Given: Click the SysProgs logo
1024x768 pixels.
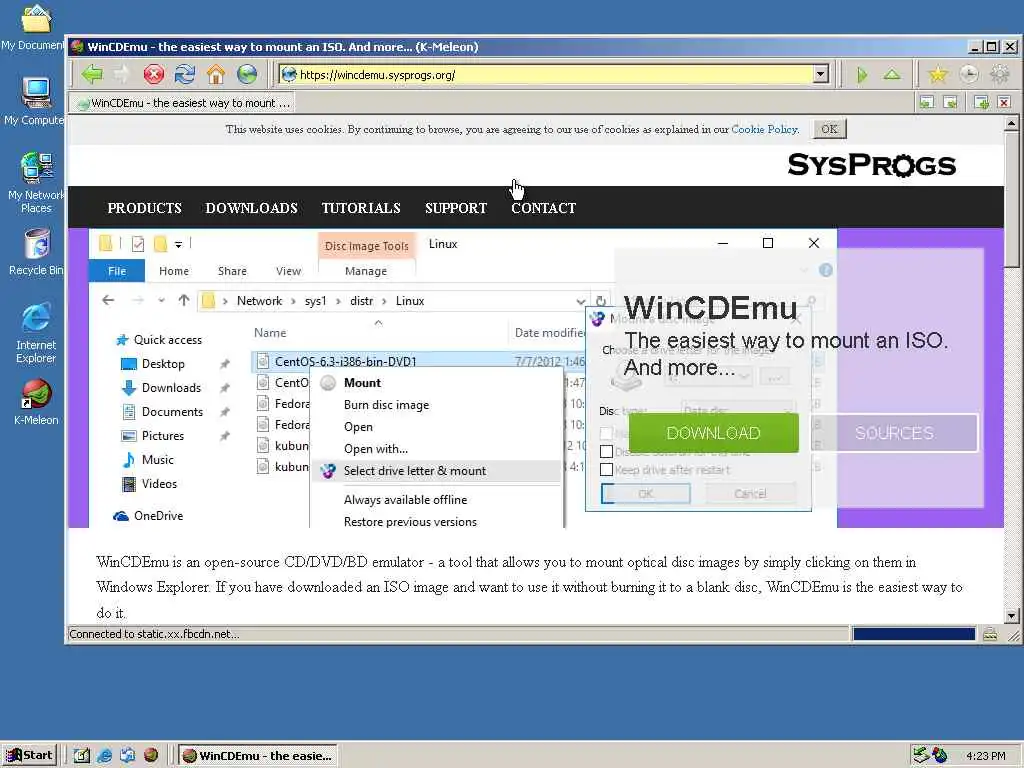Looking at the screenshot, I should 871,165.
